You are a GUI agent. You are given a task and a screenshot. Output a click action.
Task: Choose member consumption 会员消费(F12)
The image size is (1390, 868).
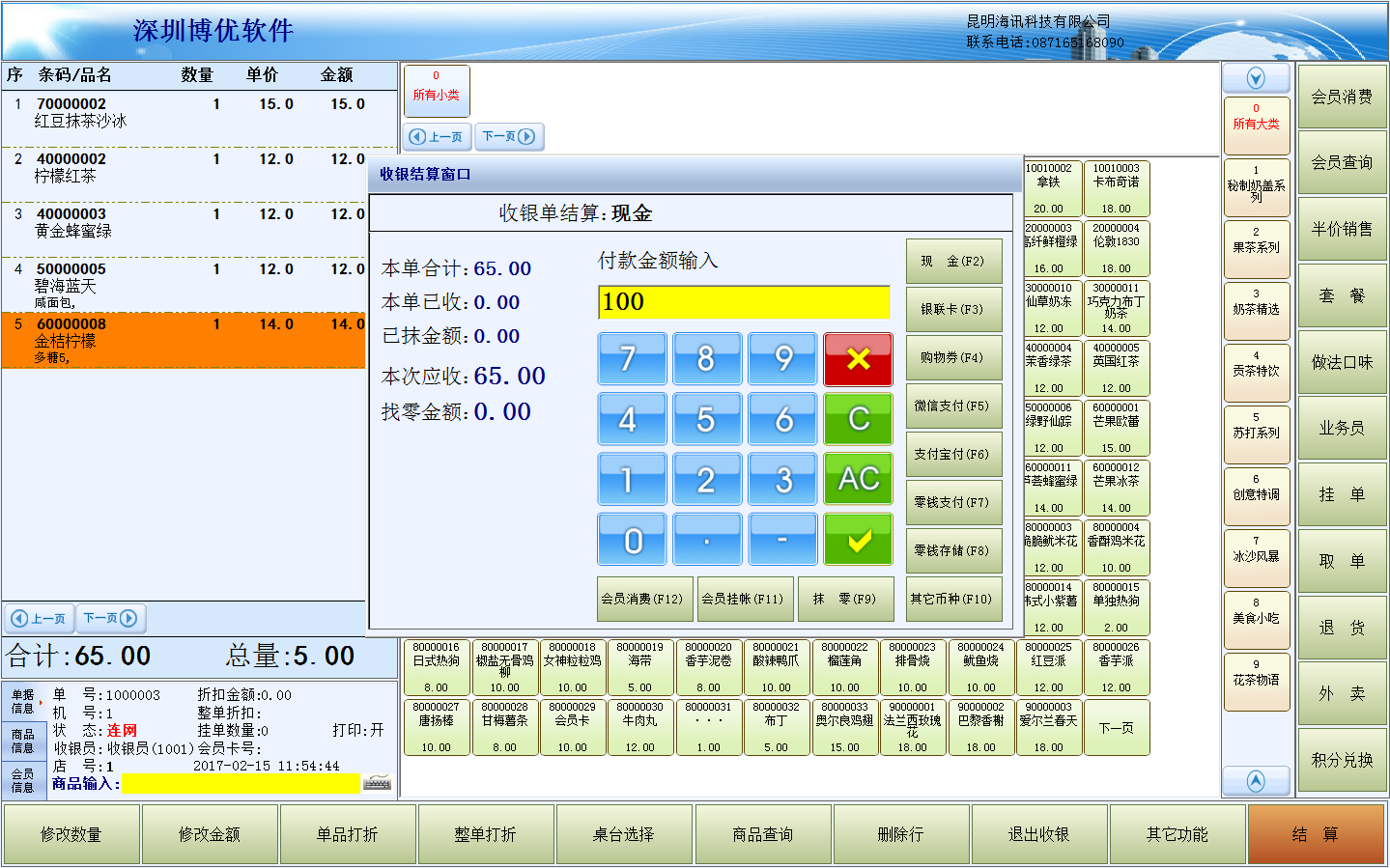(643, 599)
